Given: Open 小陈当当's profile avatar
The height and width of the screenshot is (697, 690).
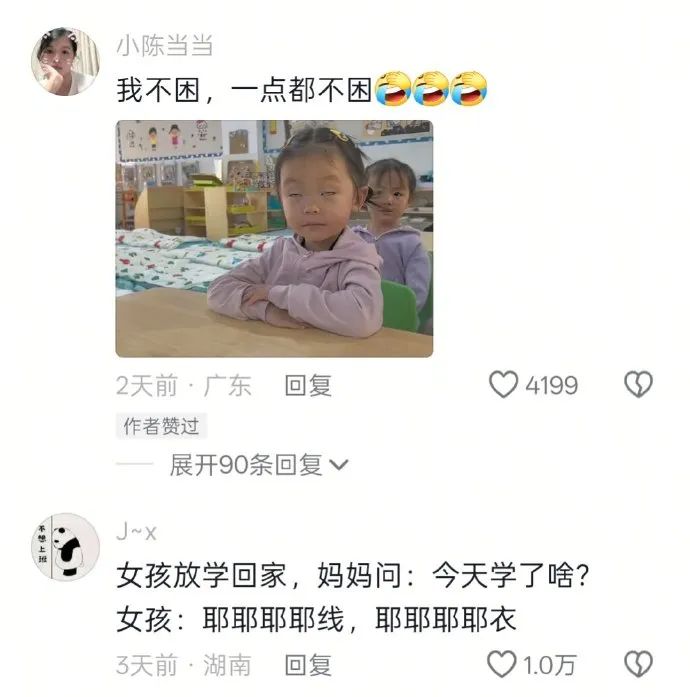Looking at the screenshot, I should click(x=65, y=62).
